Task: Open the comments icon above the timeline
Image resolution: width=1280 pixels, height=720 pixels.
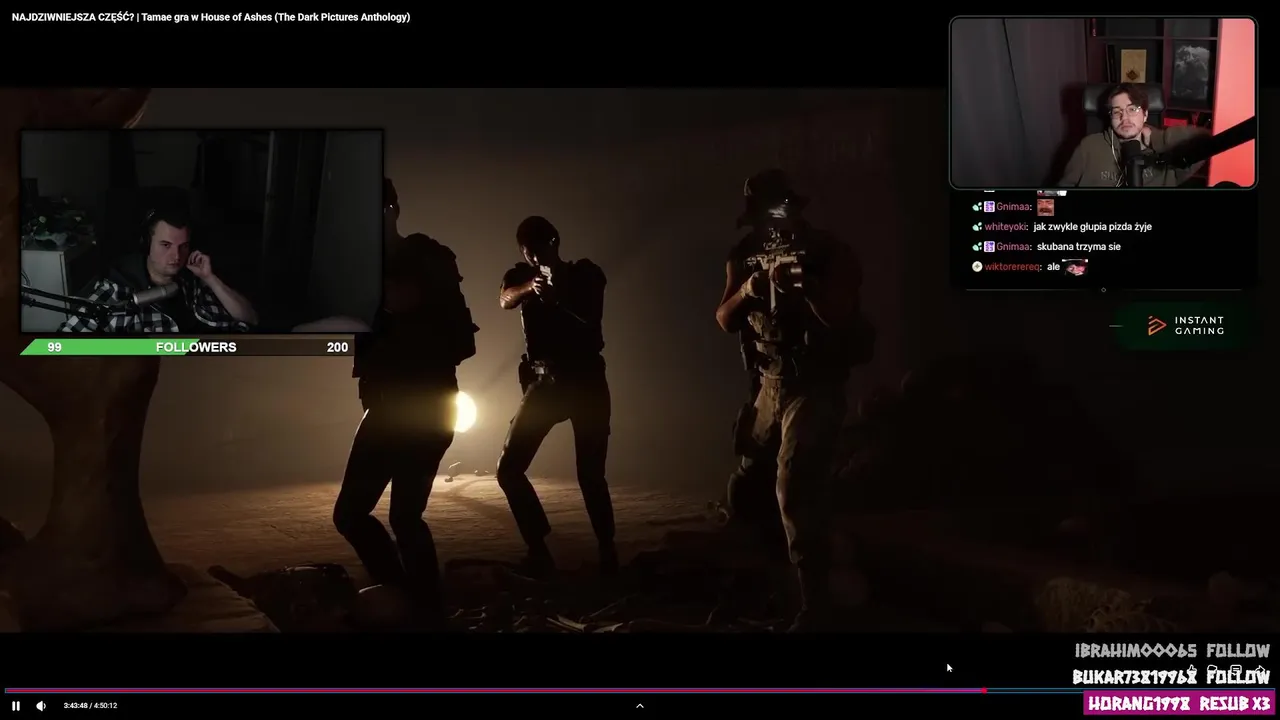Action: (x=1236, y=670)
